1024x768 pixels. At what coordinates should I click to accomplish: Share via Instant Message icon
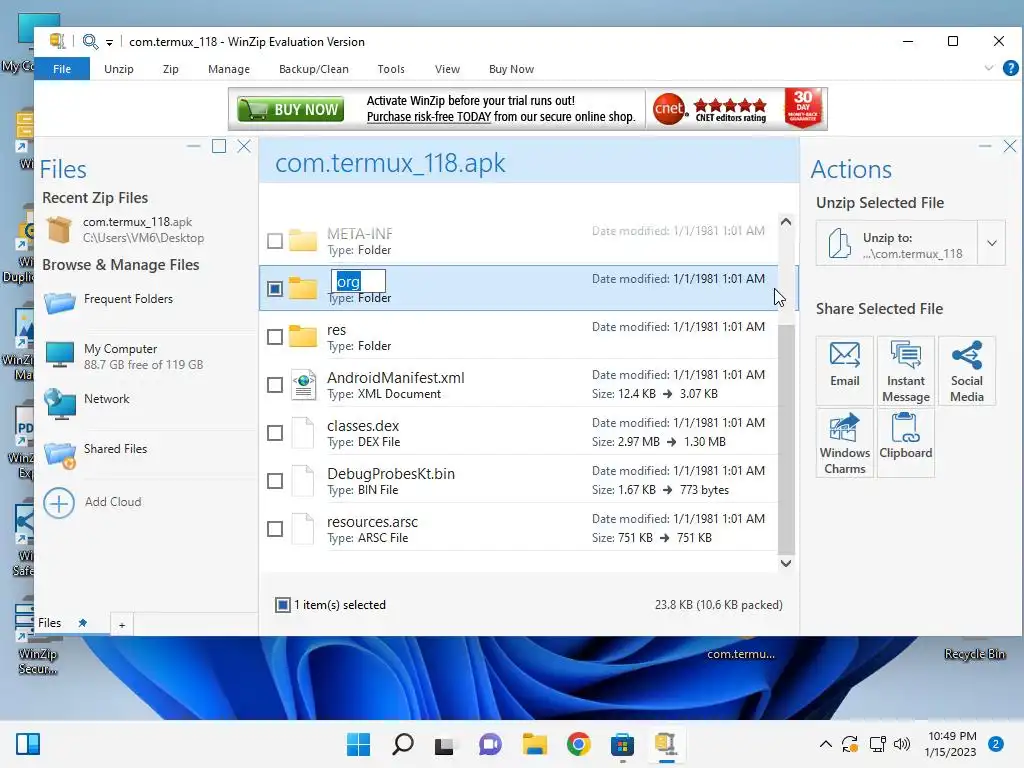(905, 371)
